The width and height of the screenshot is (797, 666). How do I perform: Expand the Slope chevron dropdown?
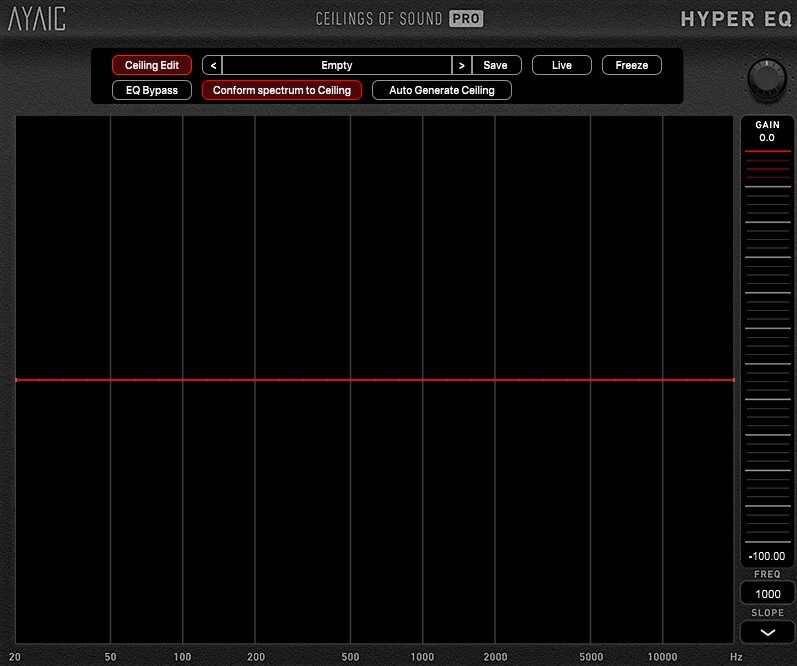click(x=767, y=632)
